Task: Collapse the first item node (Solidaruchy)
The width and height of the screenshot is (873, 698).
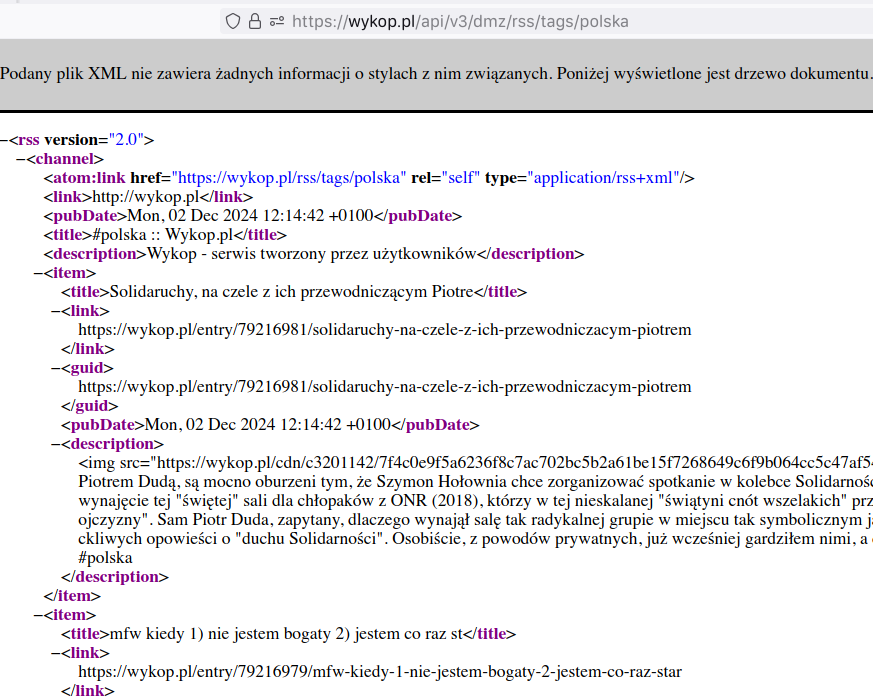Action: tap(38, 273)
